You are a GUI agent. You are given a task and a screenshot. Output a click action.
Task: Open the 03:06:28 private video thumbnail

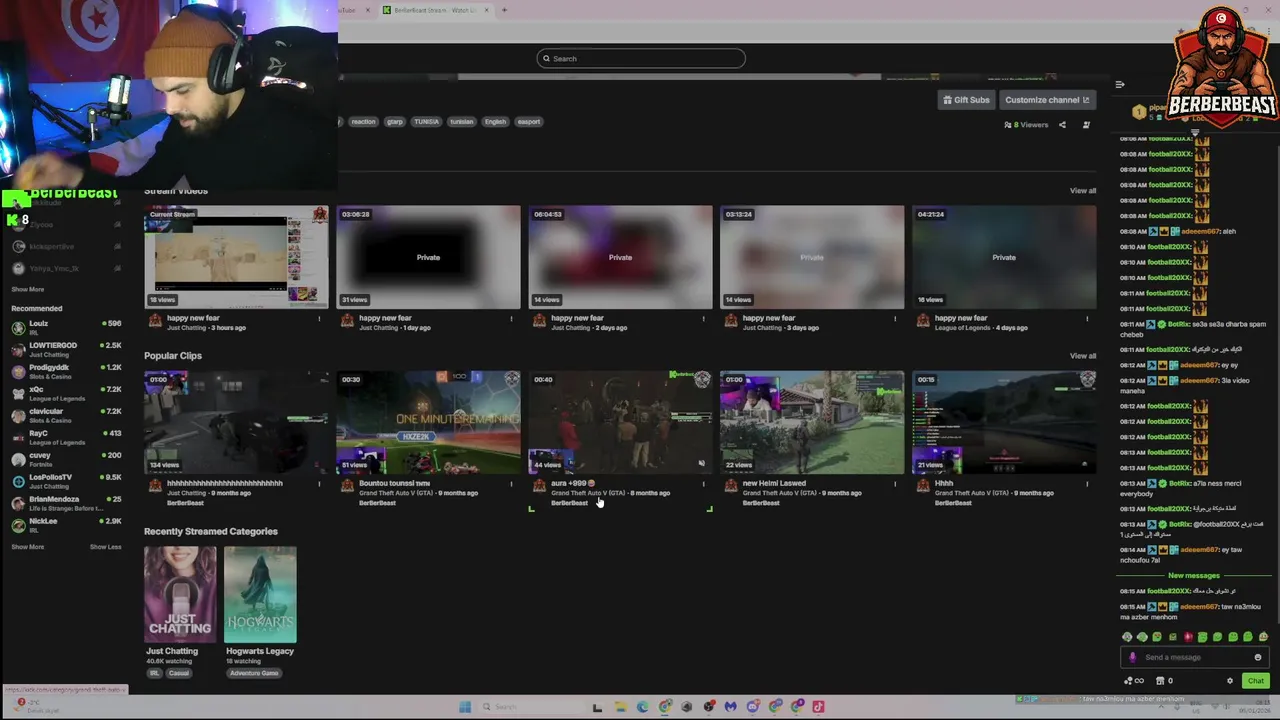(x=428, y=257)
